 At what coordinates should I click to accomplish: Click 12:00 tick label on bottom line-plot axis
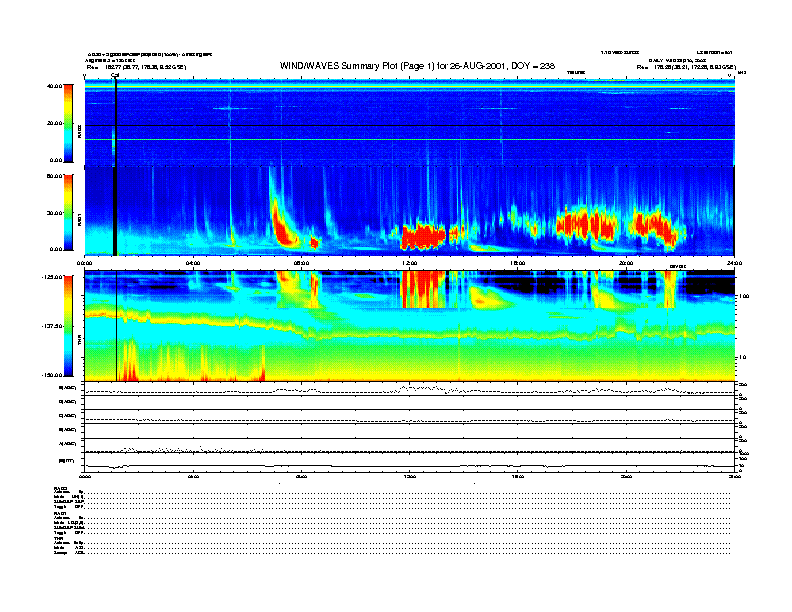click(x=409, y=476)
